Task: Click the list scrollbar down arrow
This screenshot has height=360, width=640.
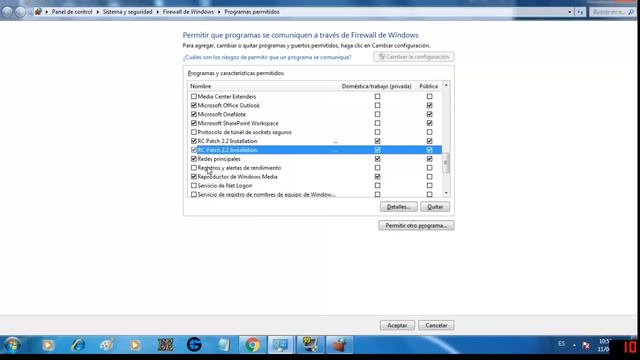Action: tap(446, 193)
